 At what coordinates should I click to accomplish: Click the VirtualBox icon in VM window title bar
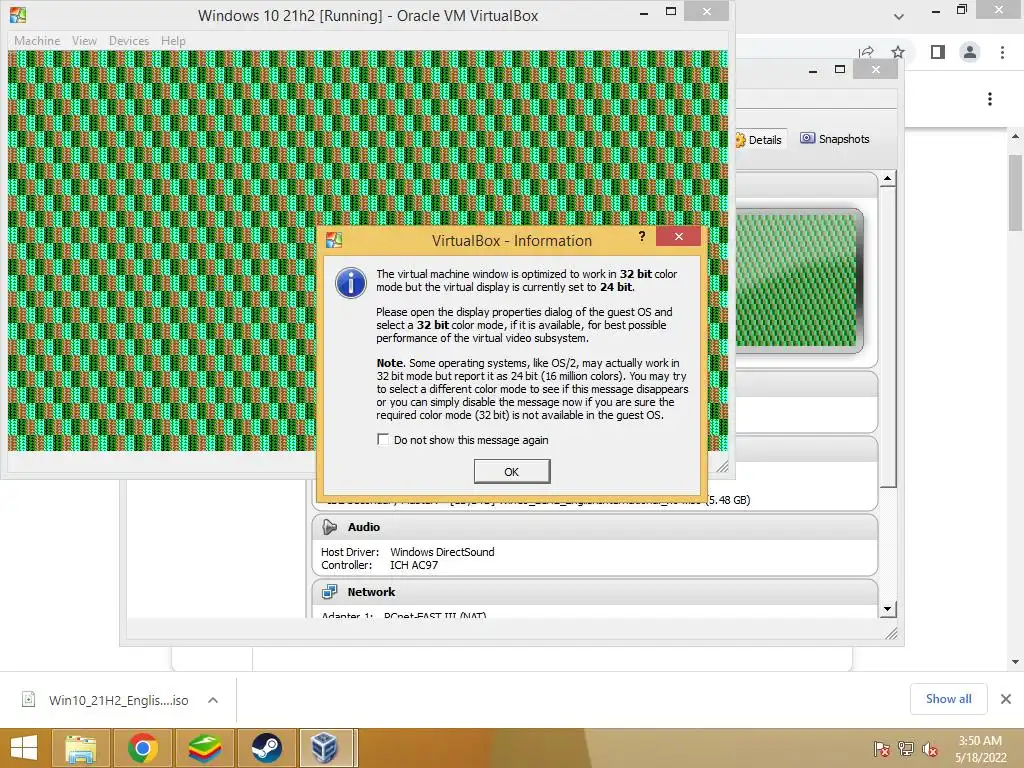coord(18,15)
